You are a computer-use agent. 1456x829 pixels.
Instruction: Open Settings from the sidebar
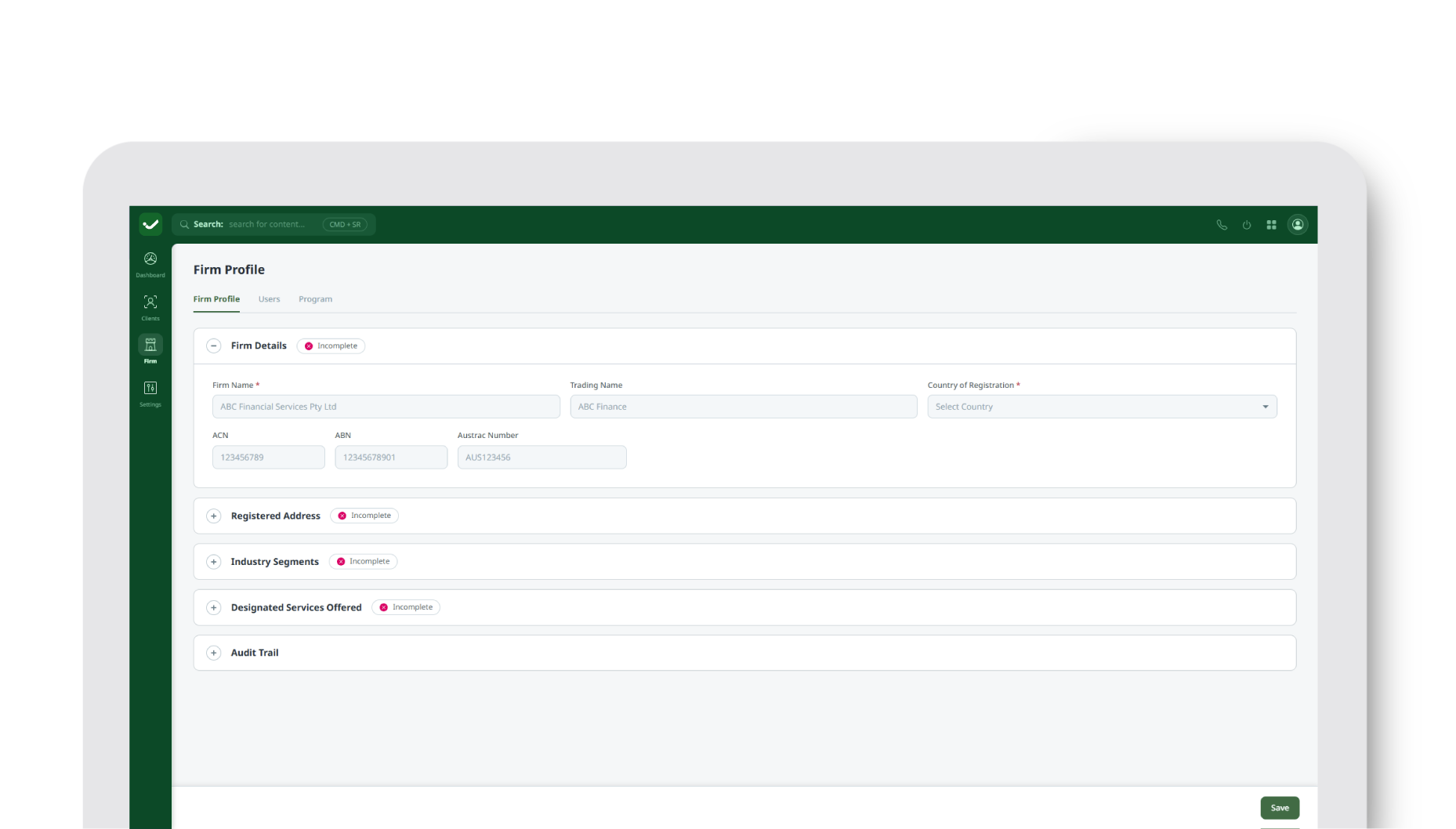(150, 393)
